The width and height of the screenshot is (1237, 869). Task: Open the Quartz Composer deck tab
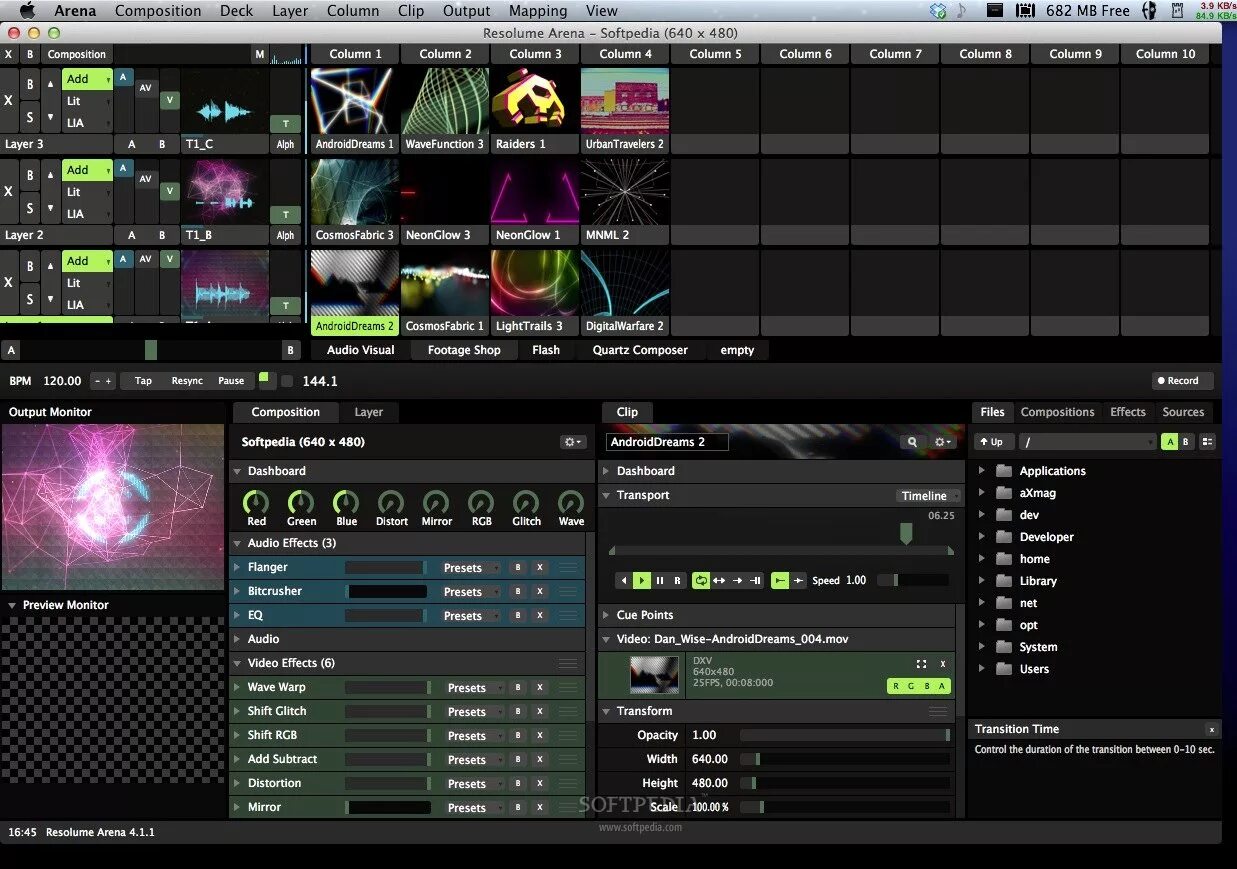tap(640, 350)
